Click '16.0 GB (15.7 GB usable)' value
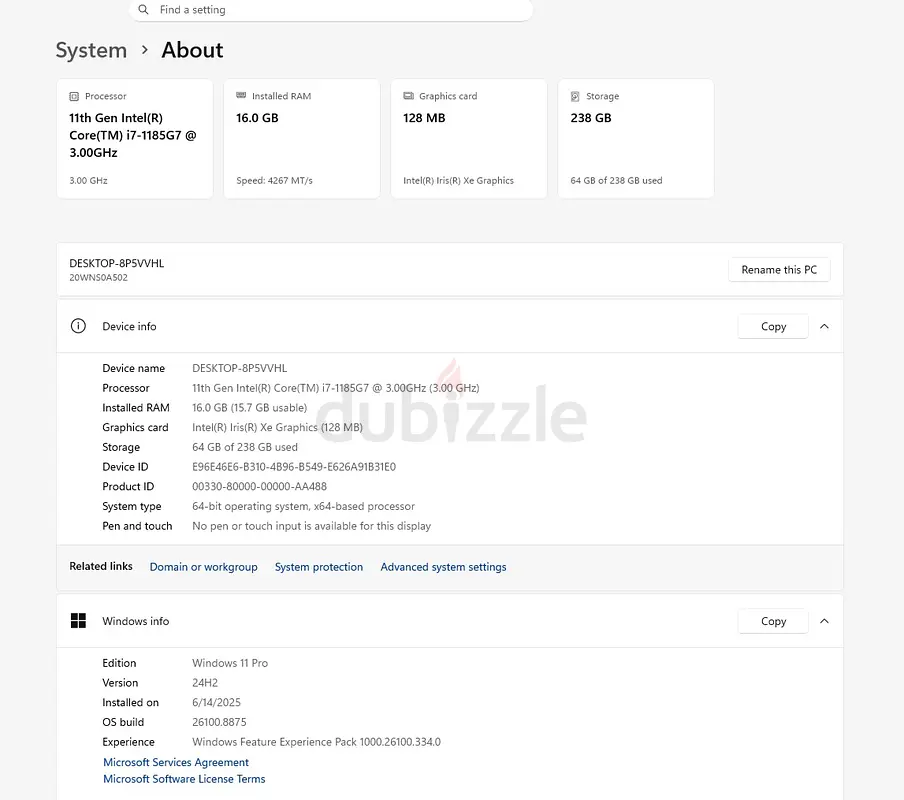Screen dimensions: 904x800 point(250,407)
